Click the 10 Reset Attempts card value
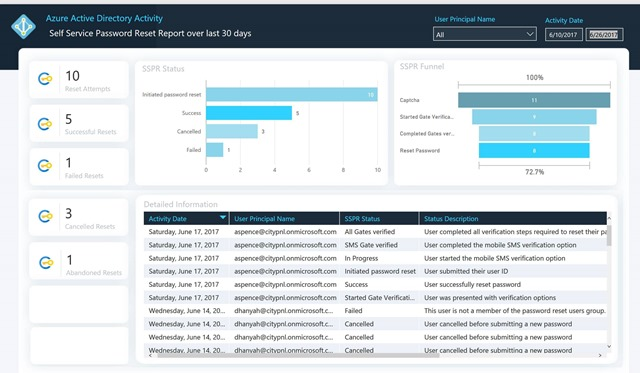640x373 pixels. (x=72, y=76)
